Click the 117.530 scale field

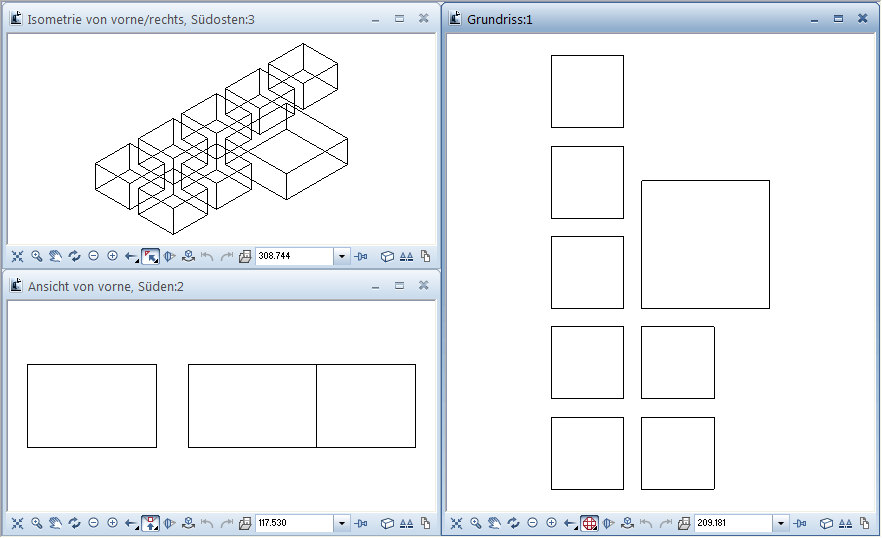[294, 523]
